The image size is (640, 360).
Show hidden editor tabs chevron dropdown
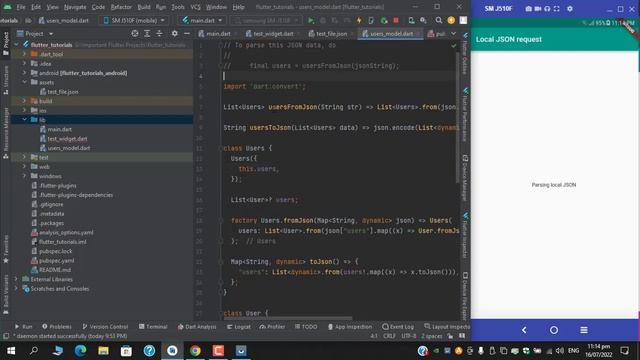453,33
